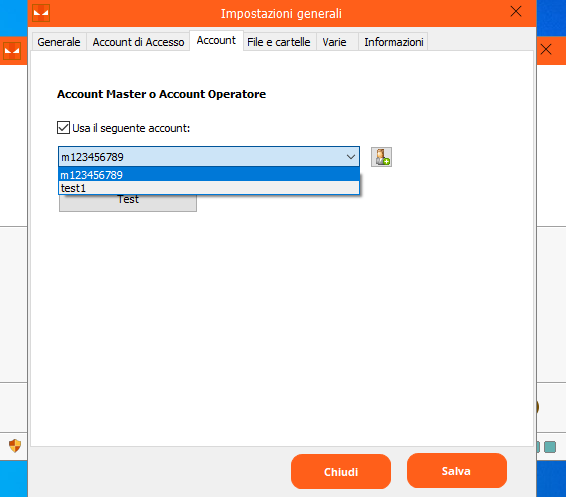
Task: Click the Salva button
Action: pyautogui.click(x=457, y=471)
